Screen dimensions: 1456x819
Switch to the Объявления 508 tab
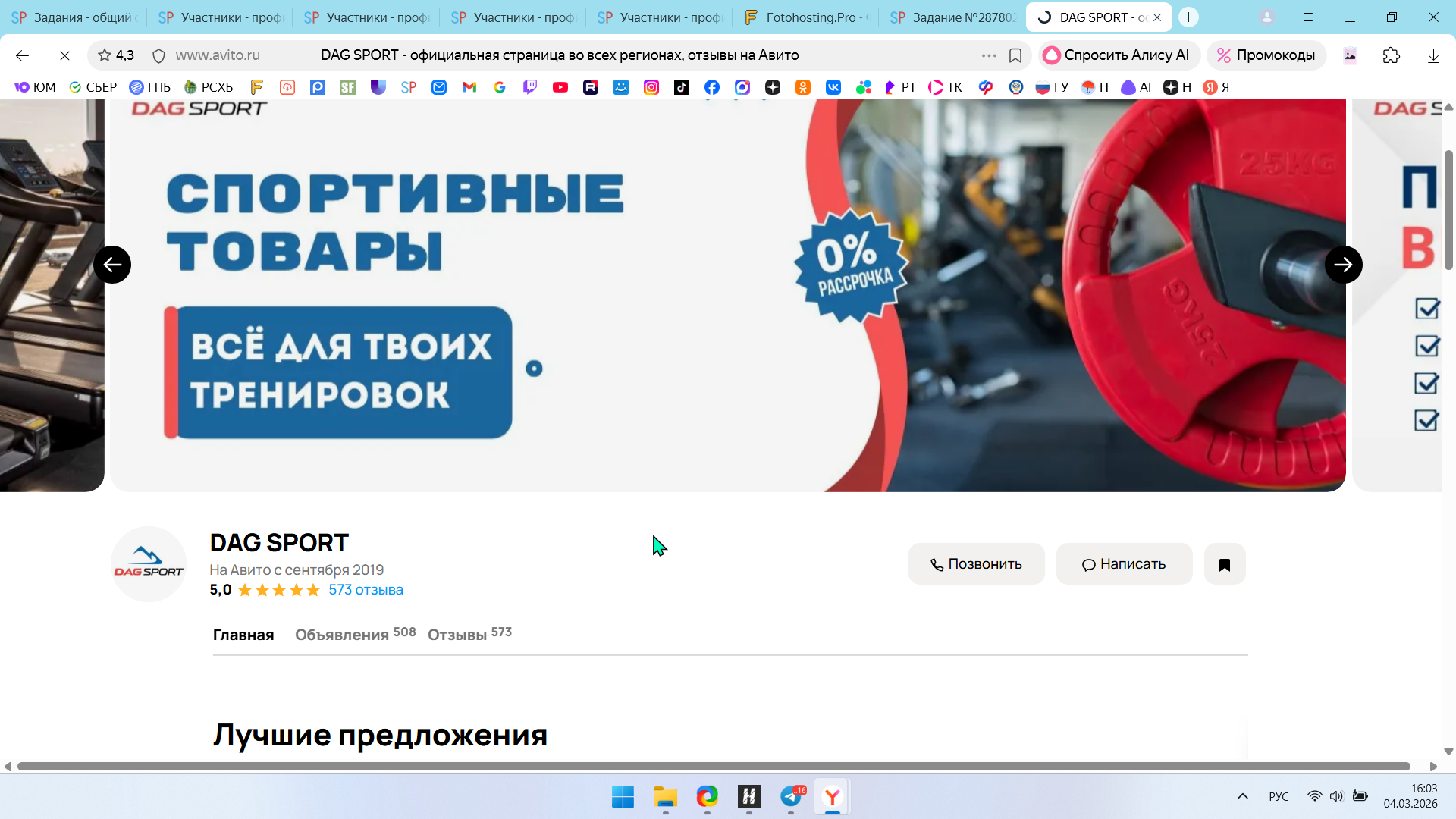coord(354,634)
